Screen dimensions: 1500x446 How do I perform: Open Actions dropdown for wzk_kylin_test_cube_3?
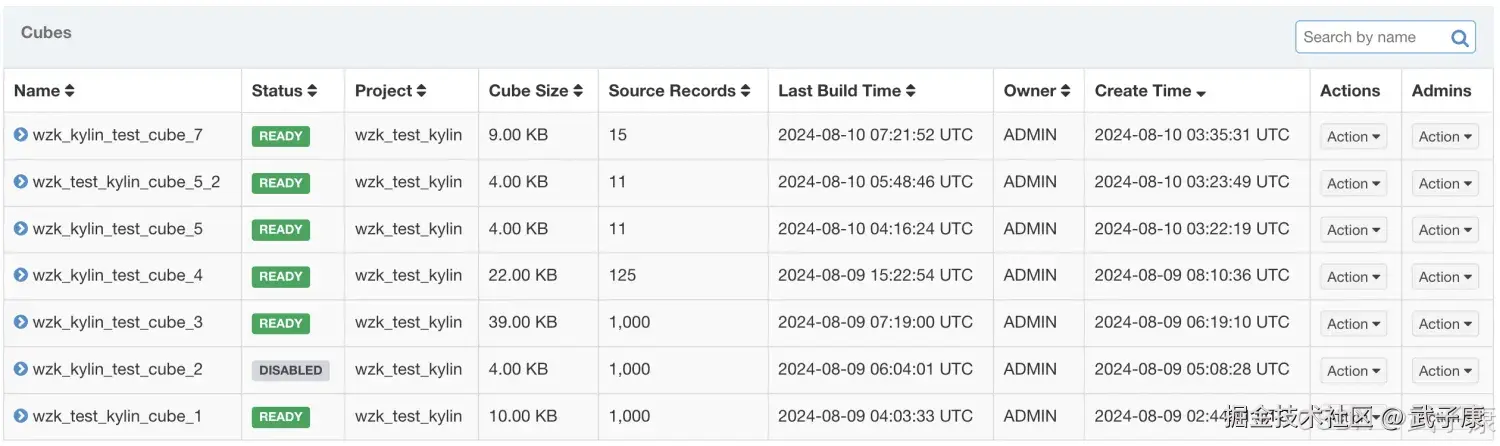[x=1353, y=324]
